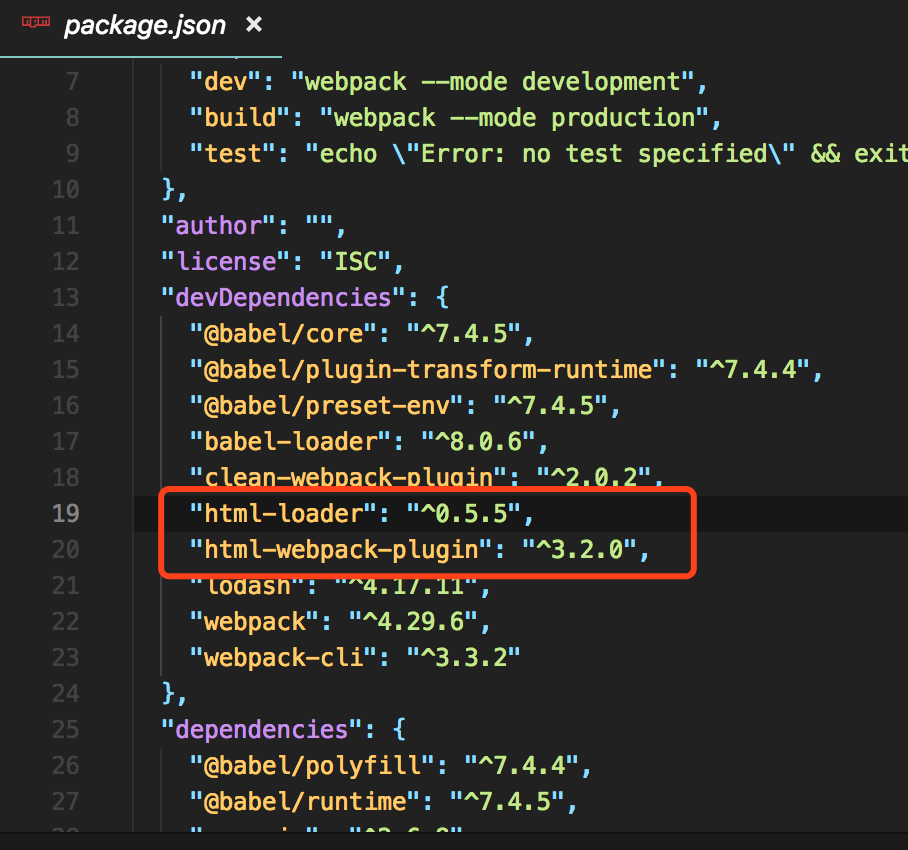Click the "^4.29.6" version value
The height and width of the screenshot is (850, 908).
(x=413, y=622)
